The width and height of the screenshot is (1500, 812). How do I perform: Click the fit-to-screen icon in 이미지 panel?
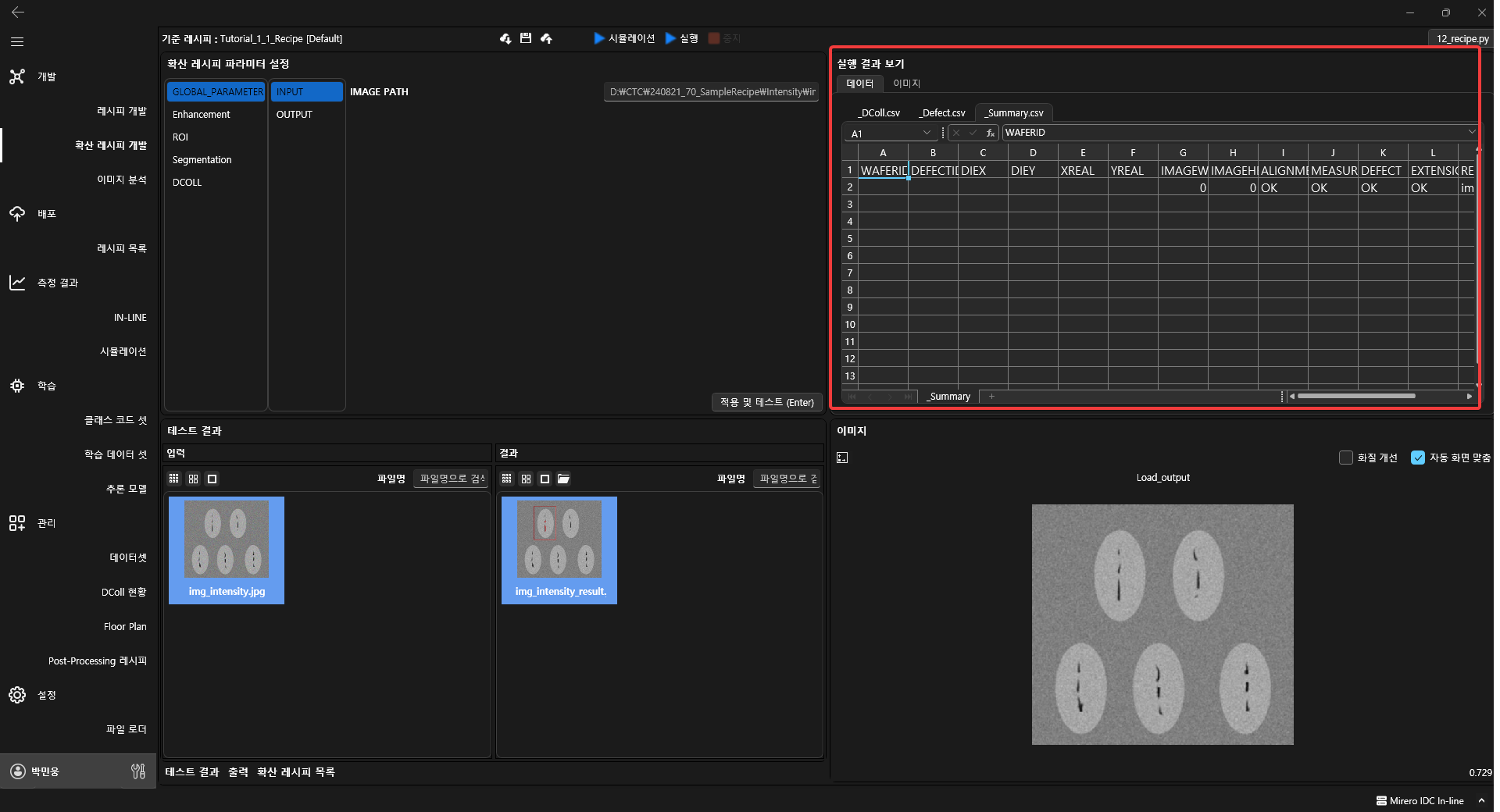click(x=842, y=458)
